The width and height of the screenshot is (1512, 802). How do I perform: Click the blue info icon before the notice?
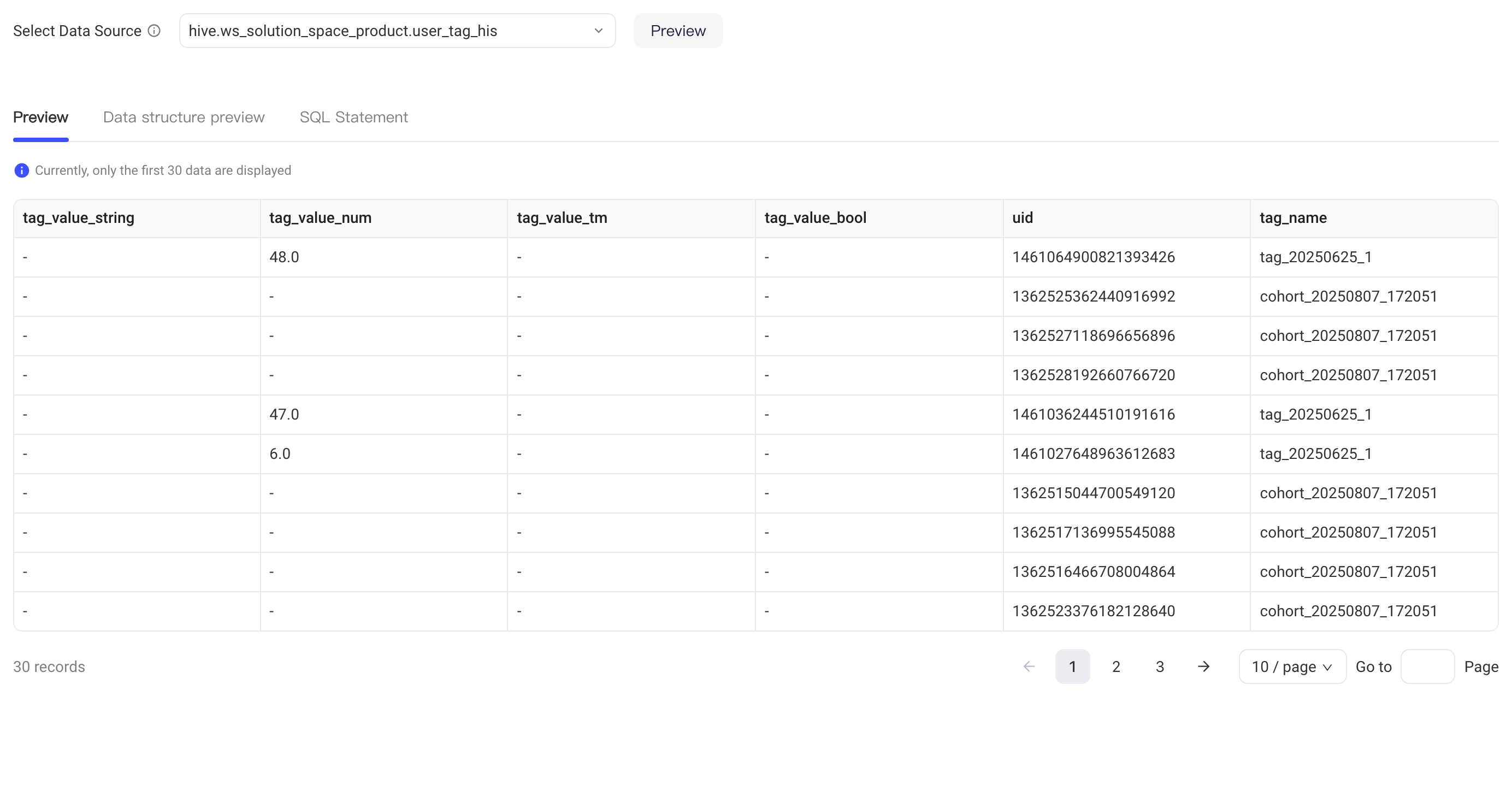click(22, 170)
